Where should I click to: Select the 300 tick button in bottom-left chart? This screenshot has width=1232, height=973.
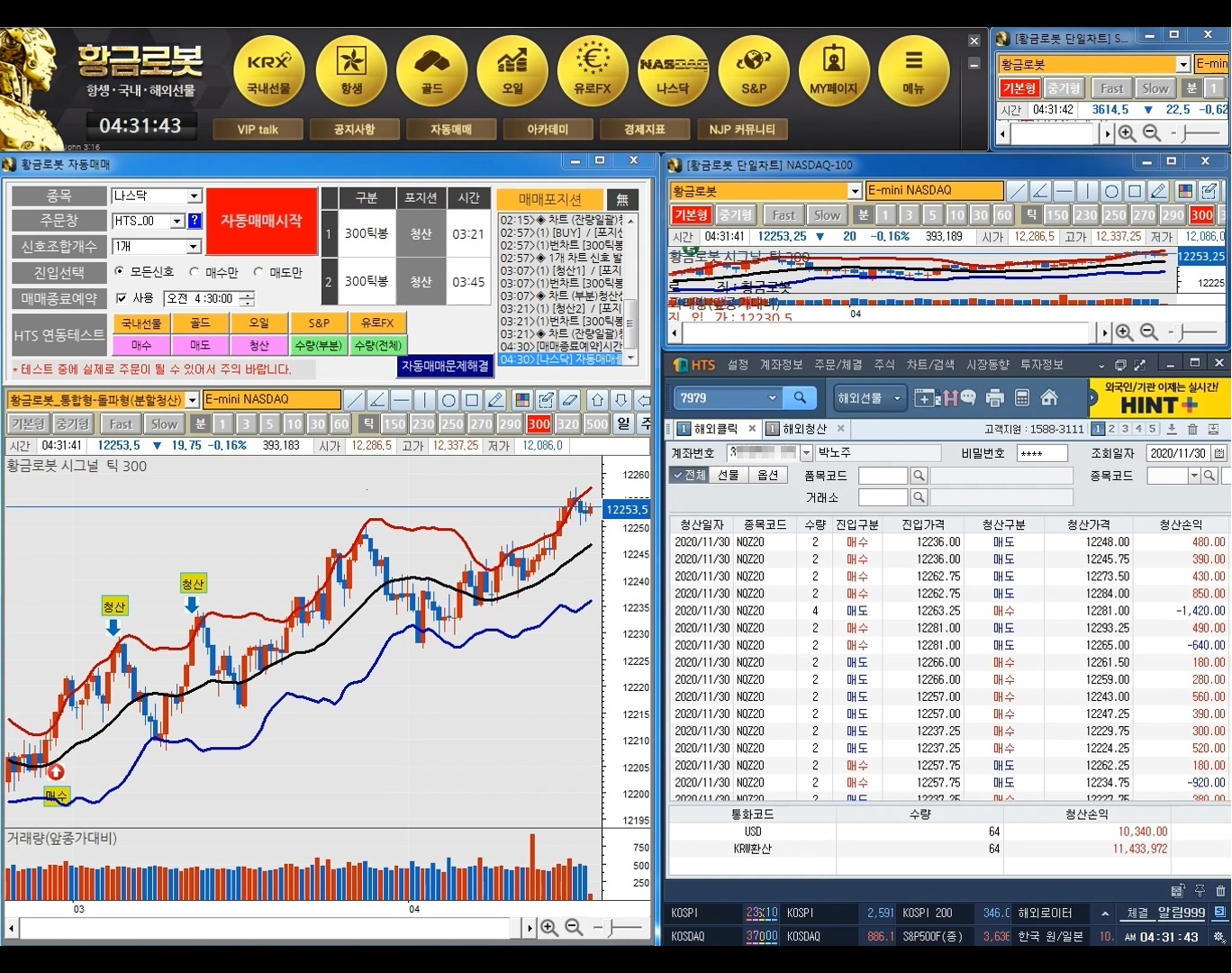pyautogui.click(x=539, y=423)
